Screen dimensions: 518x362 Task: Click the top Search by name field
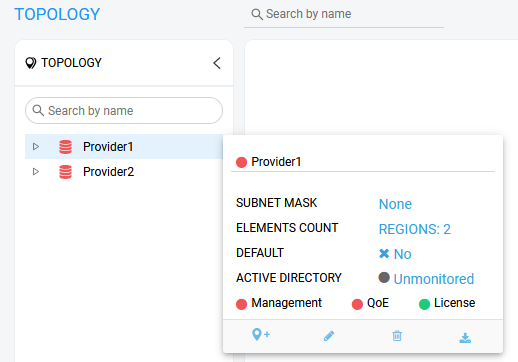[344, 14]
